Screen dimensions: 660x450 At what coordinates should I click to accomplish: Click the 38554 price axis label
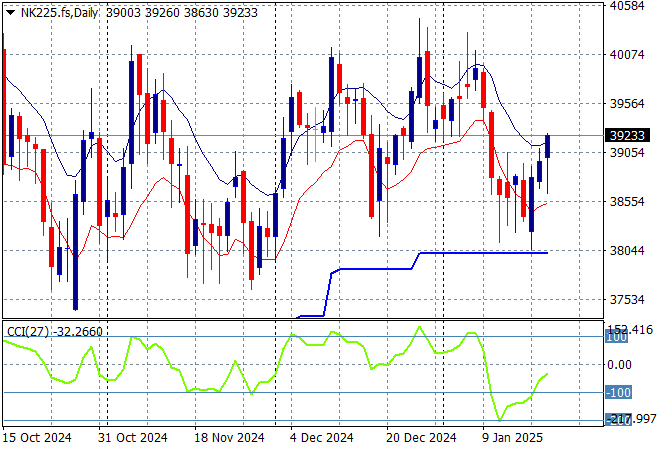coord(630,202)
